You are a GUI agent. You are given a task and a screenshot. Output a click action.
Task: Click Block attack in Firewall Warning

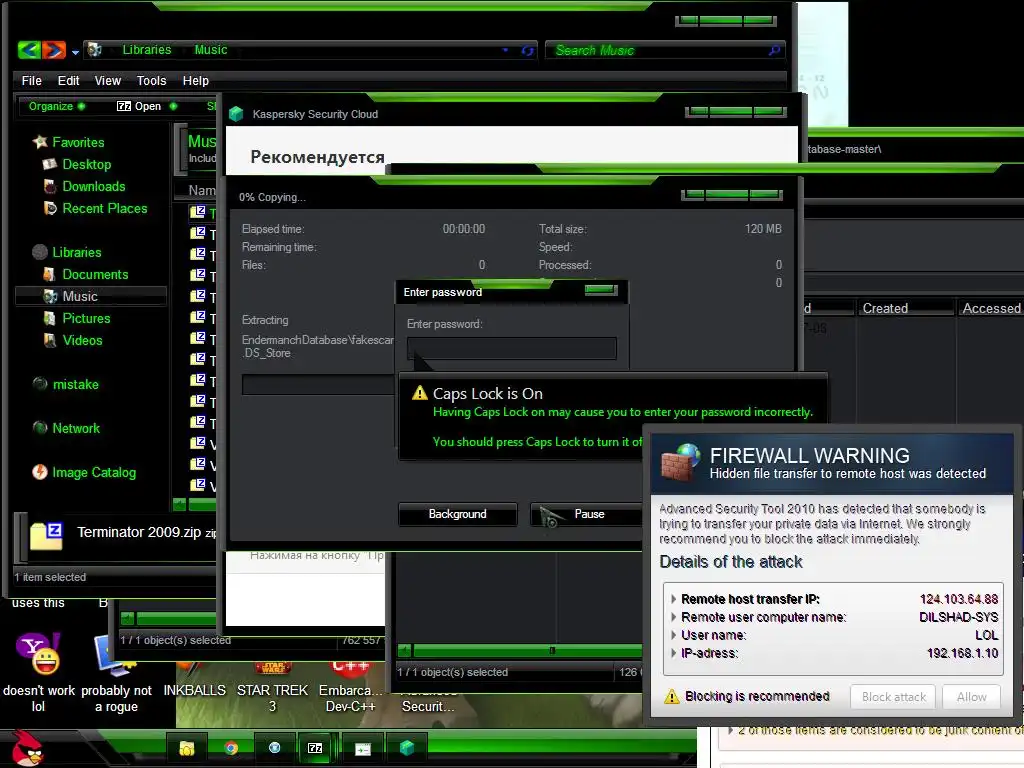[x=893, y=697]
